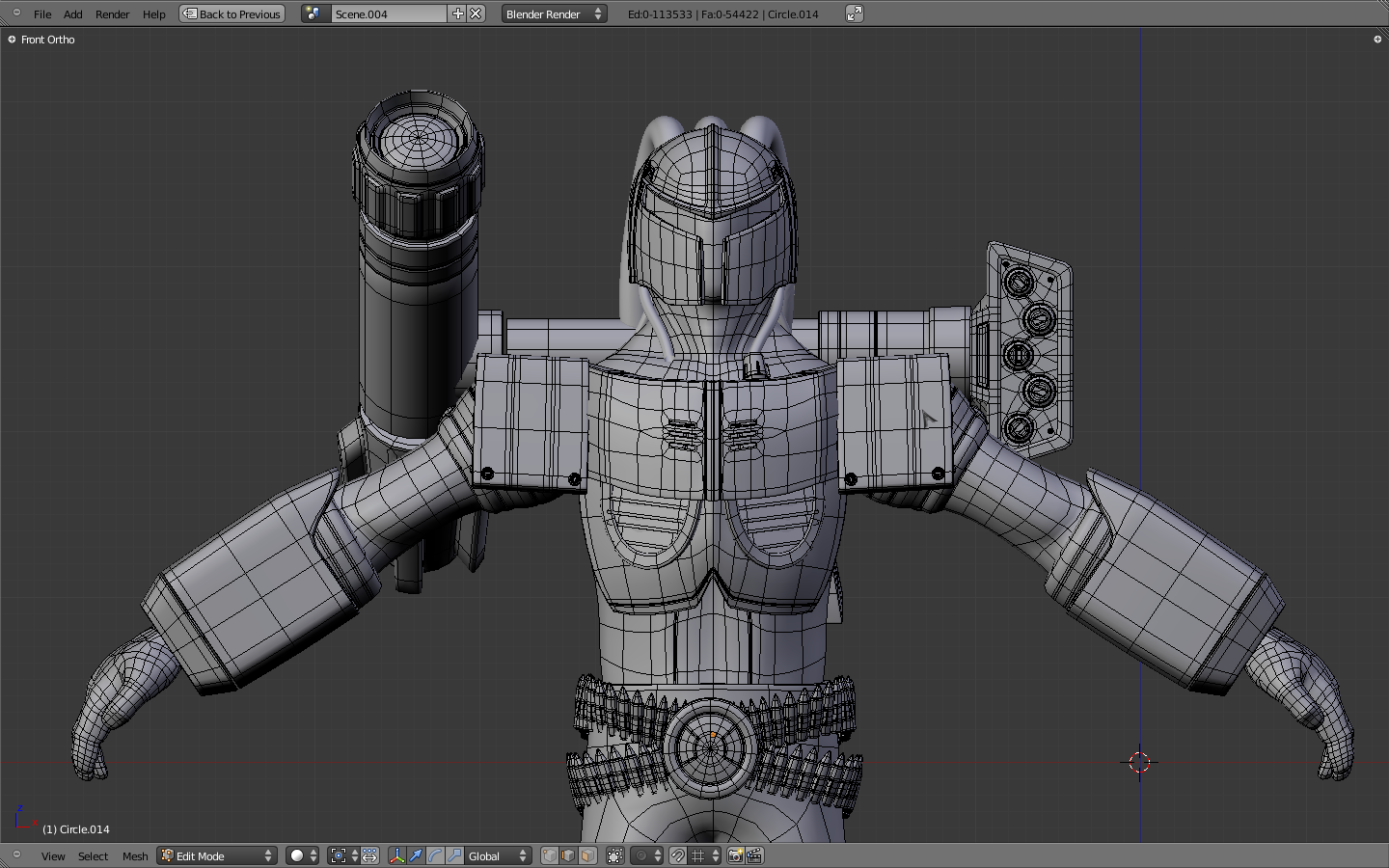Open the scene browse icon
The image size is (1389, 868).
pyautogui.click(x=314, y=14)
